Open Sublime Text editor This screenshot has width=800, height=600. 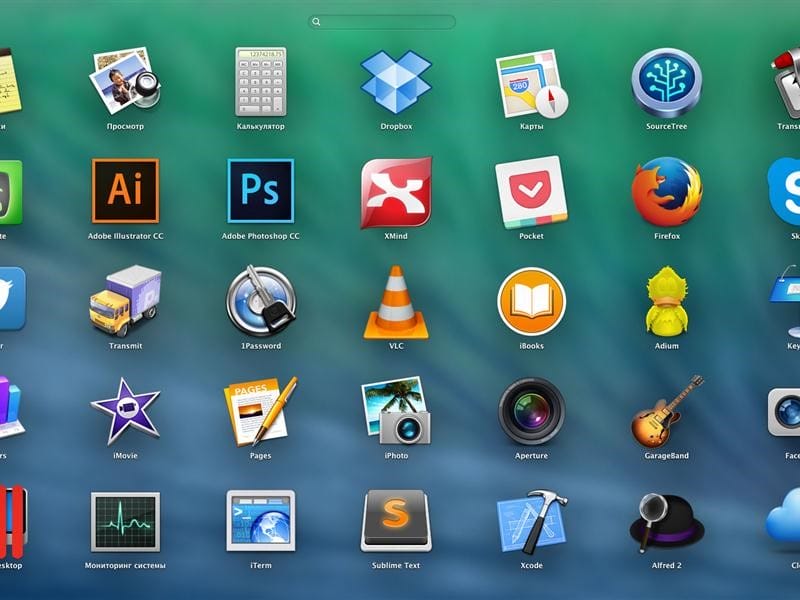pyautogui.click(x=396, y=521)
